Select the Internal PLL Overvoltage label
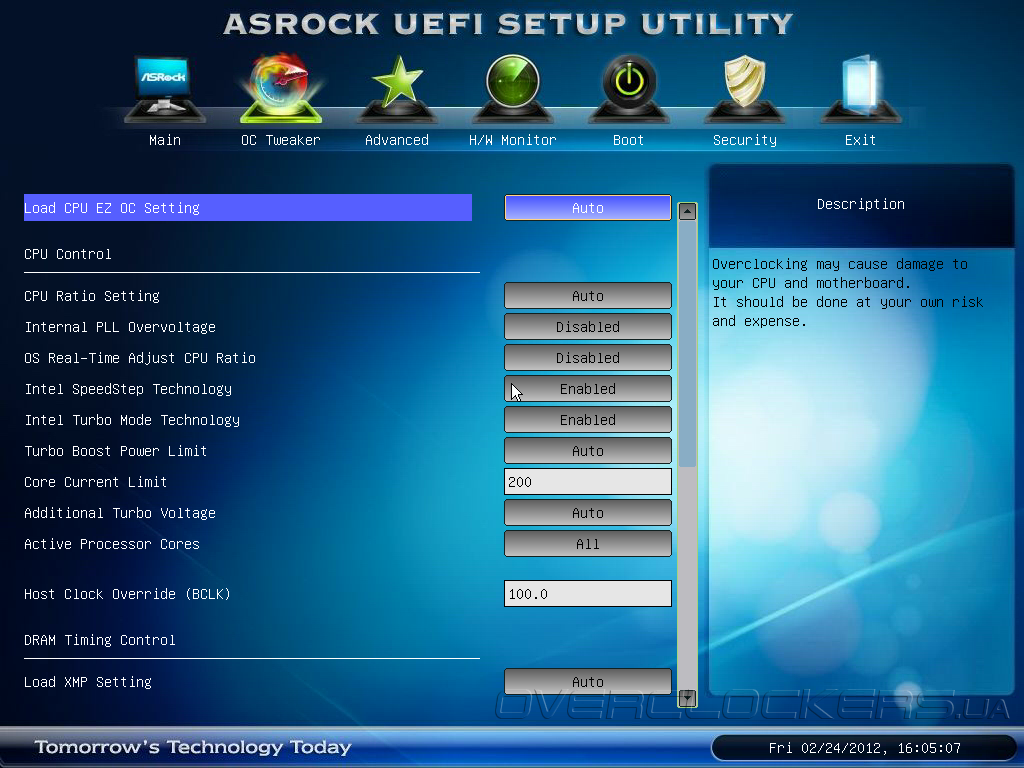The image size is (1024, 768). (x=120, y=327)
